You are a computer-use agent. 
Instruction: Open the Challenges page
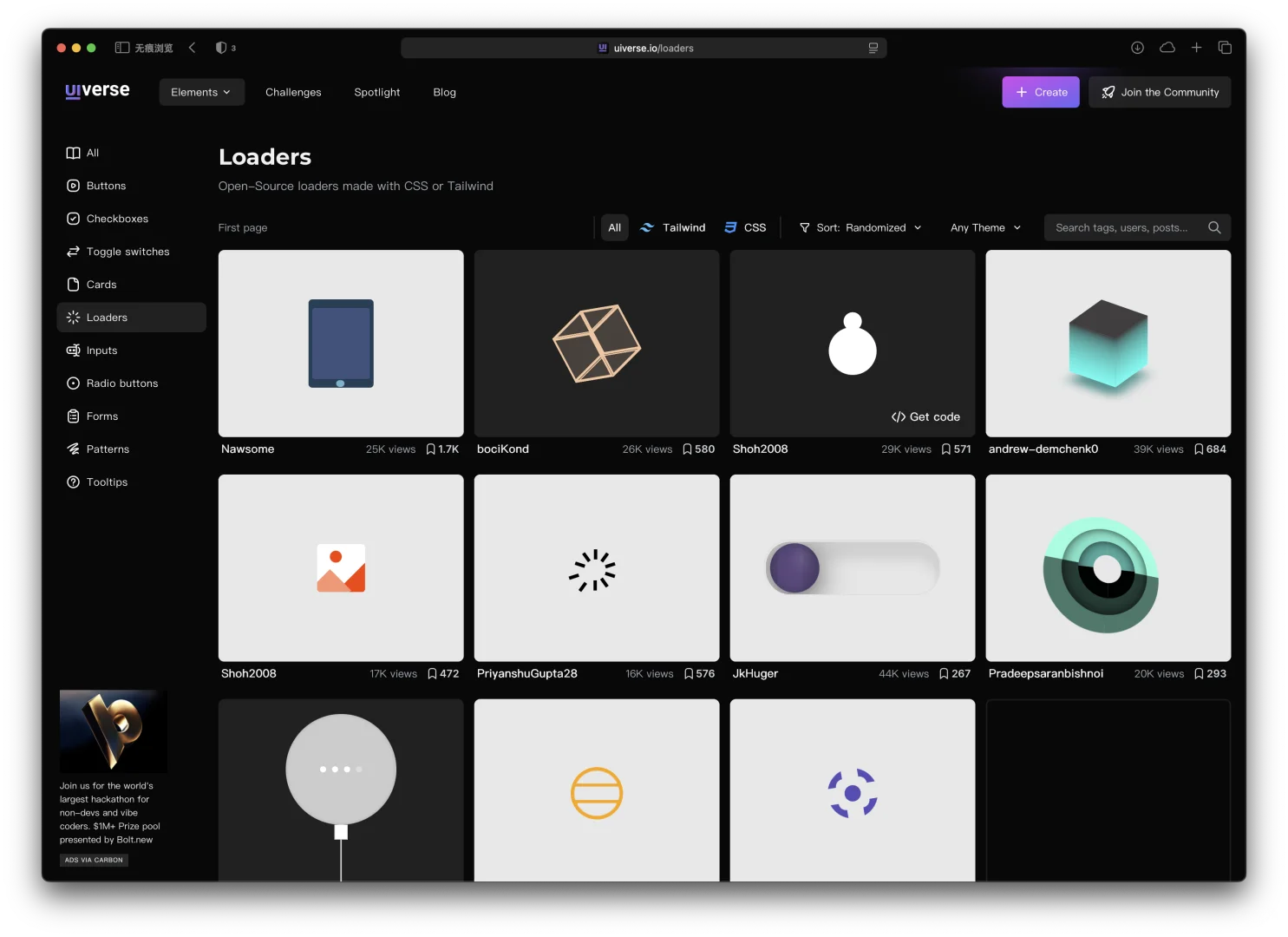(293, 92)
